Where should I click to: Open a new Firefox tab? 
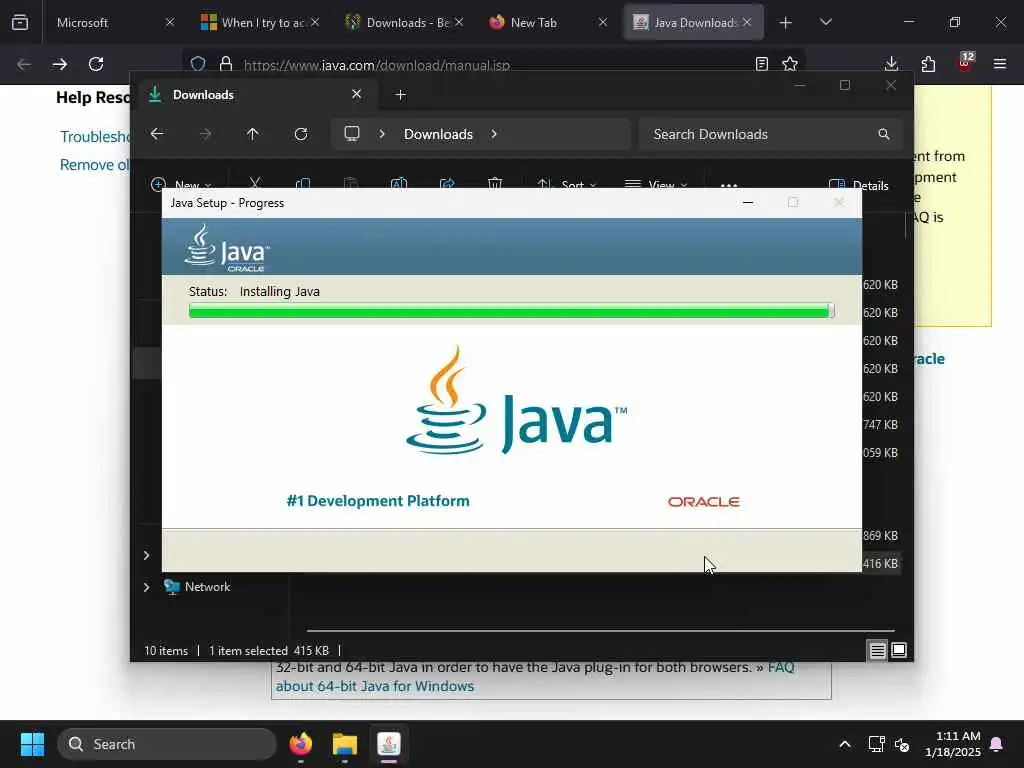tap(786, 23)
